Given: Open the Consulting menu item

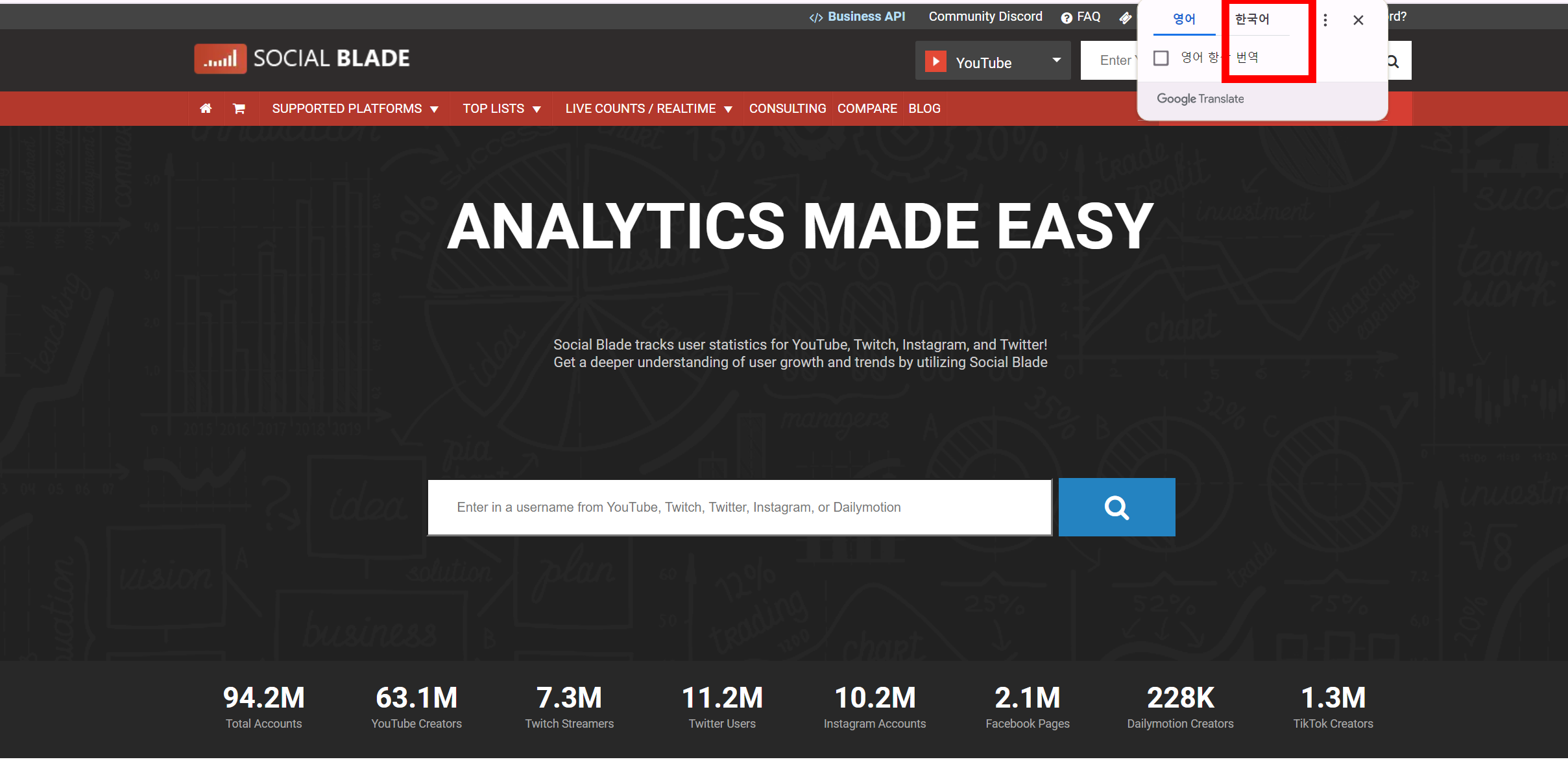Looking at the screenshot, I should [x=787, y=108].
